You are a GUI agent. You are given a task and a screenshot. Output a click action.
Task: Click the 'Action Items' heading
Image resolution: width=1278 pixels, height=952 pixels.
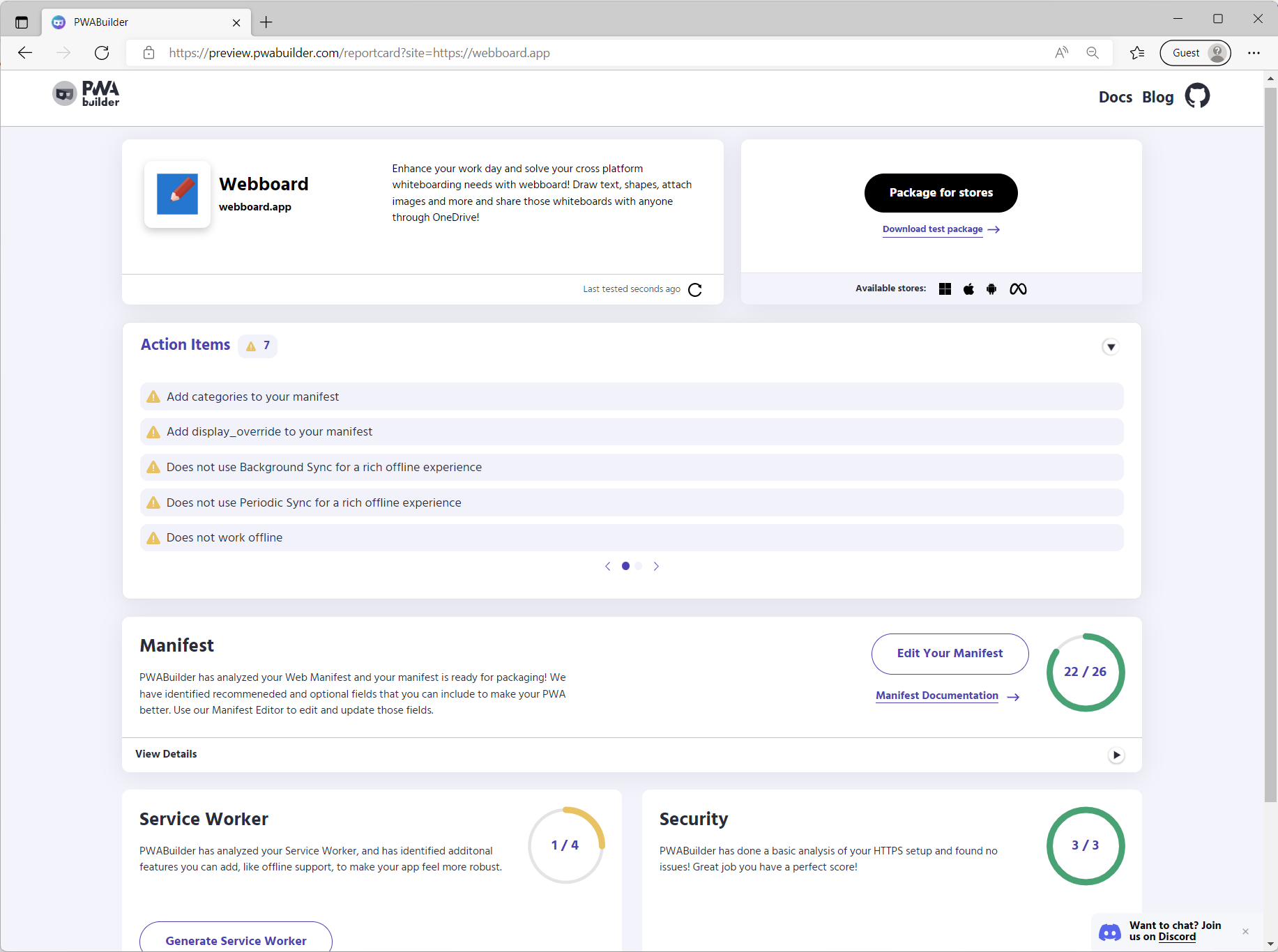(x=185, y=345)
